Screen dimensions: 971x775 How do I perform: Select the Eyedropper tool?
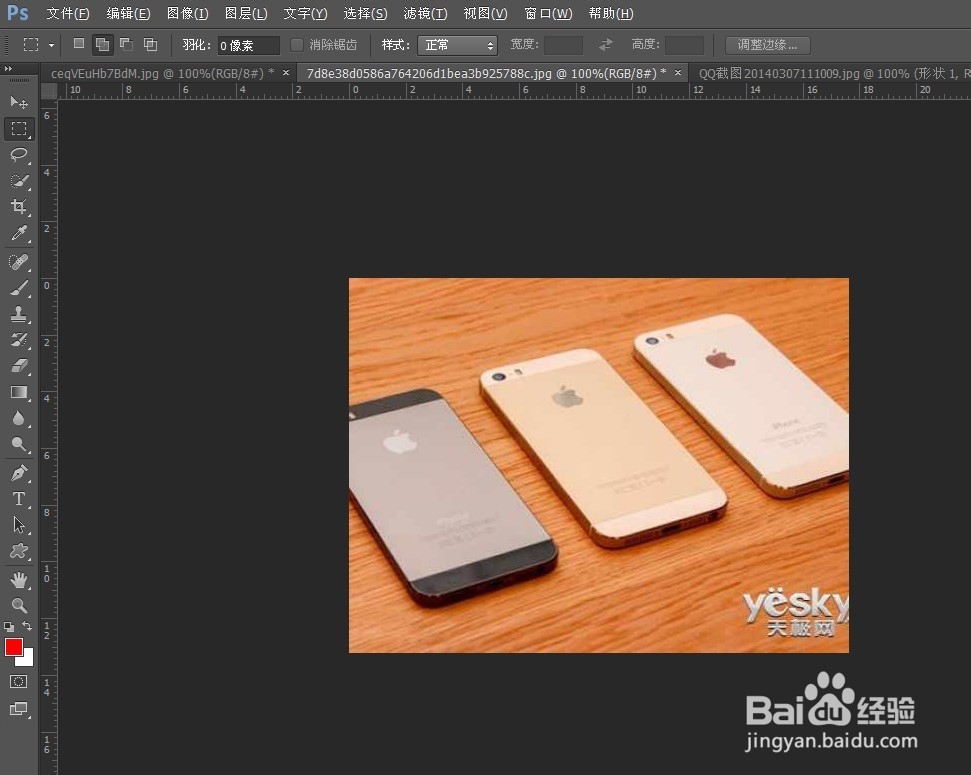[19, 233]
